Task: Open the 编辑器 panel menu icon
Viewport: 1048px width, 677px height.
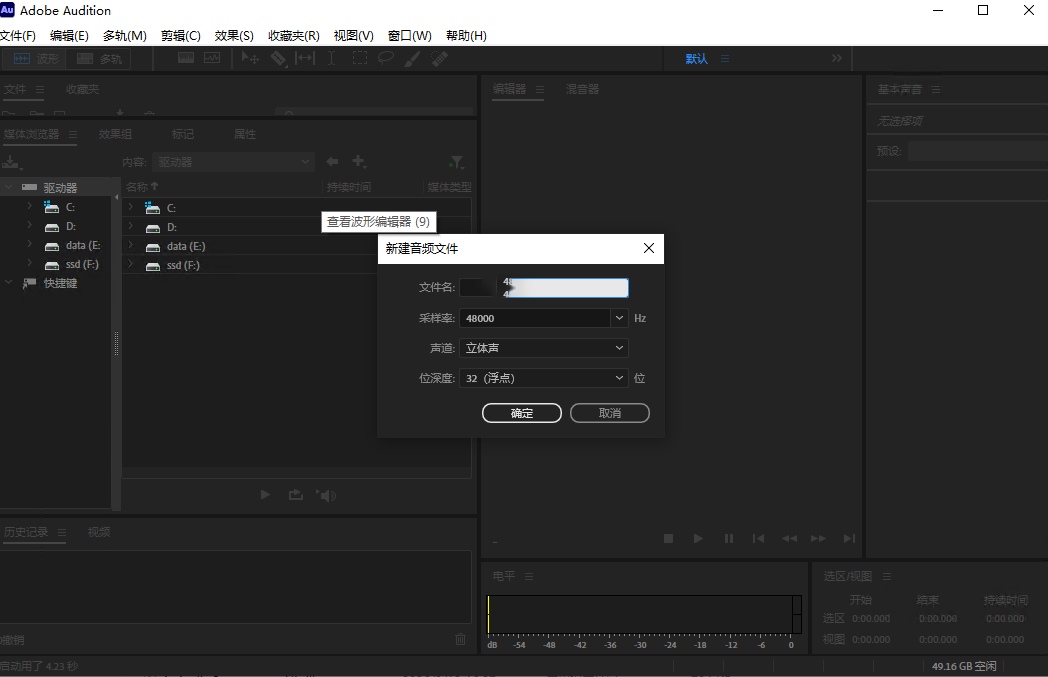Action: [540, 90]
